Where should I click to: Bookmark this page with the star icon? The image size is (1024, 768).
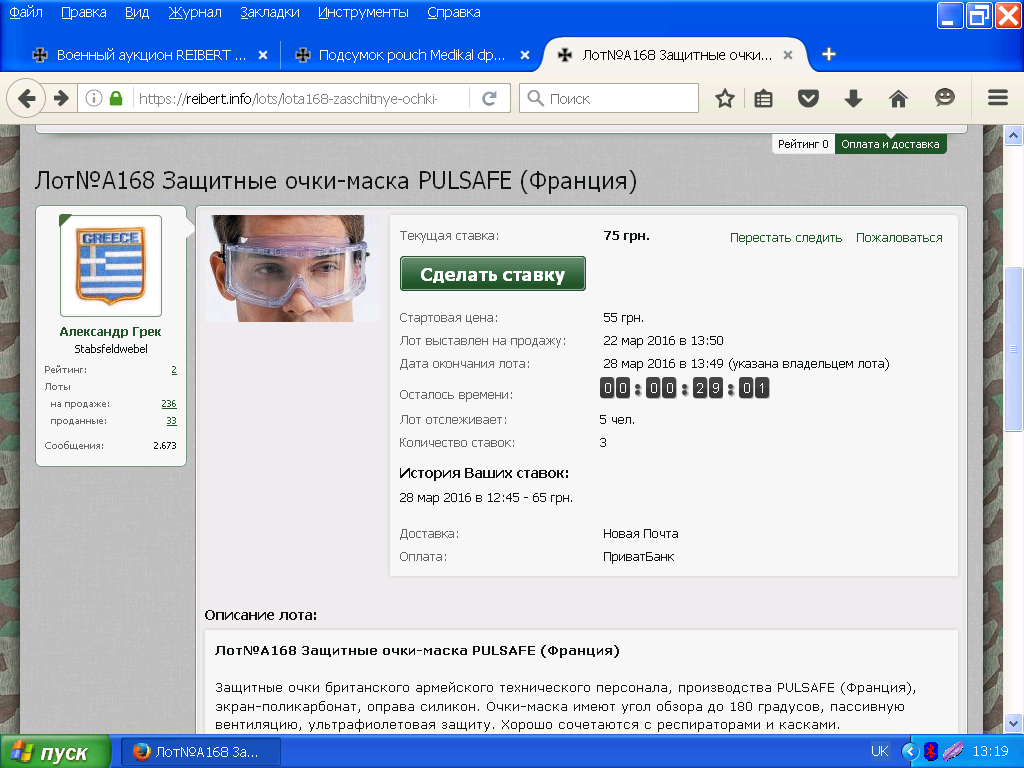click(725, 98)
